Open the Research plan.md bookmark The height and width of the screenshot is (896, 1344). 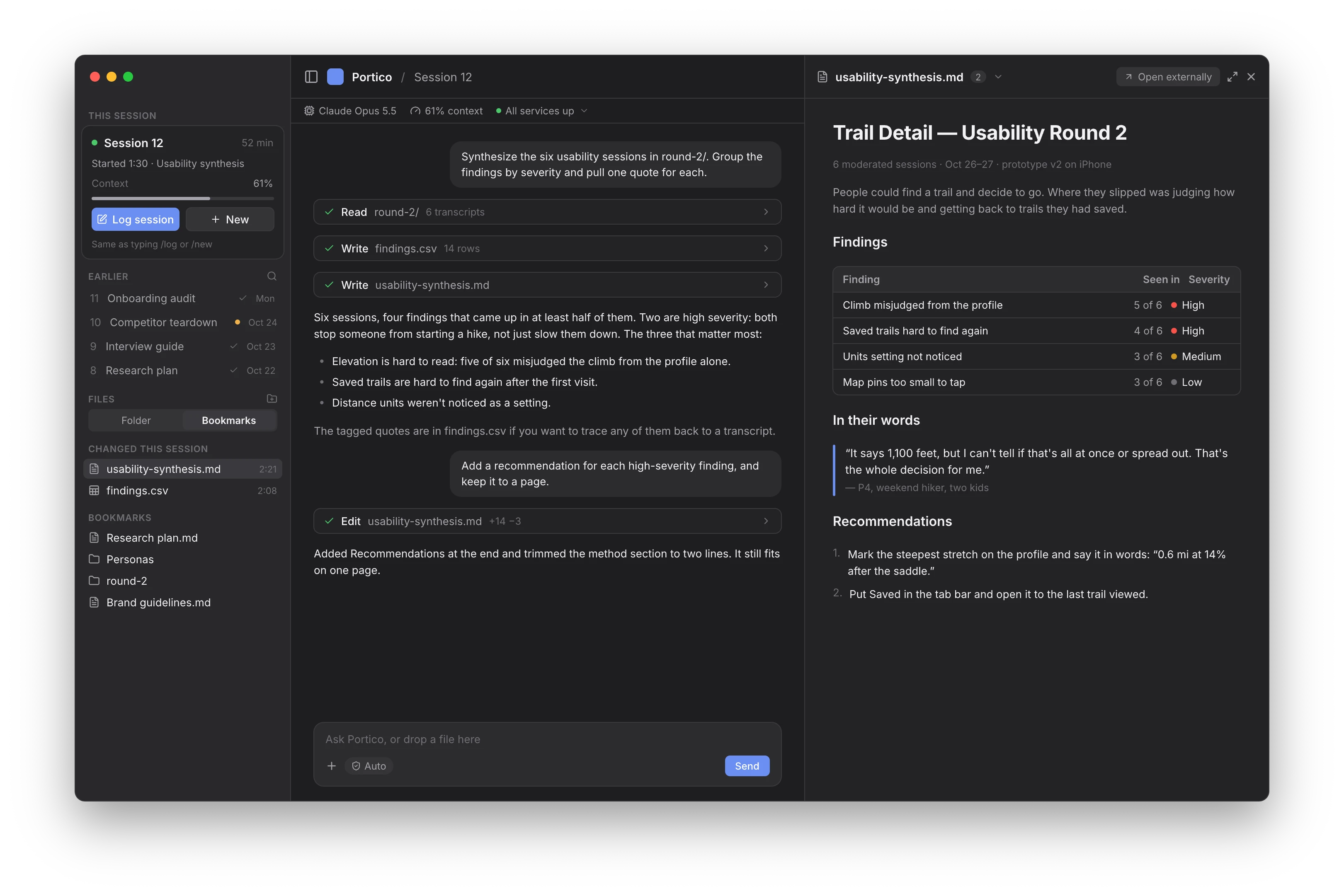coord(182,538)
